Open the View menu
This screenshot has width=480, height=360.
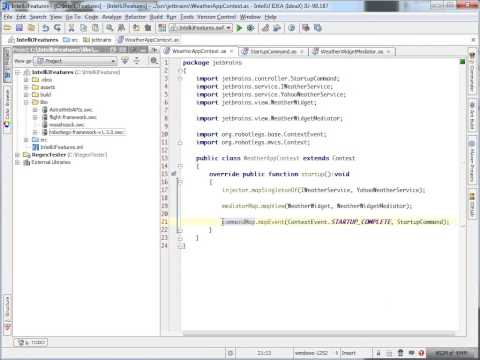coord(56,17)
